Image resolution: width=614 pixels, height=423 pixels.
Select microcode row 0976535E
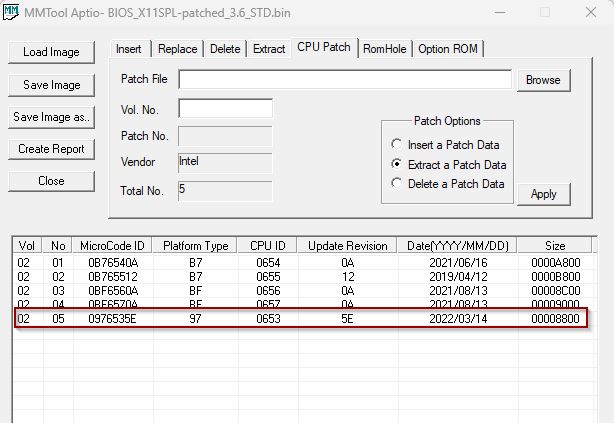click(300, 319)
